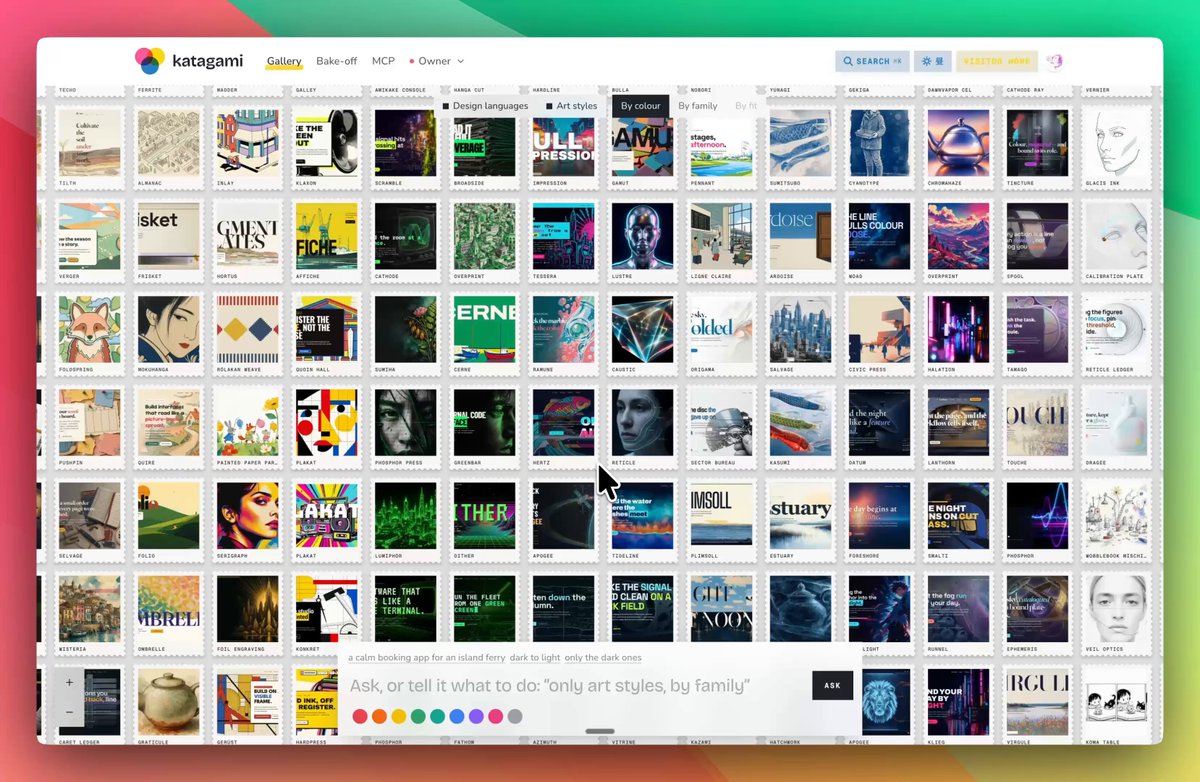Click the katagami logo icon
This screenshot has height=782, width=1200.
149,61
